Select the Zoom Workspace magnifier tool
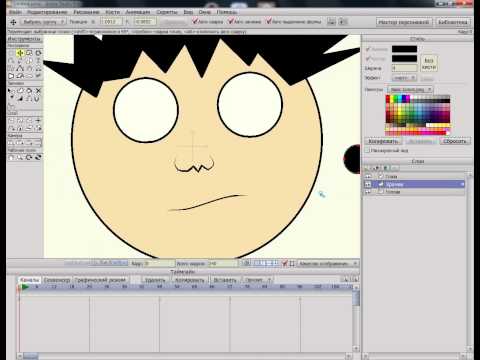This screenshot has width=480, height=360. tap(20, 157)
